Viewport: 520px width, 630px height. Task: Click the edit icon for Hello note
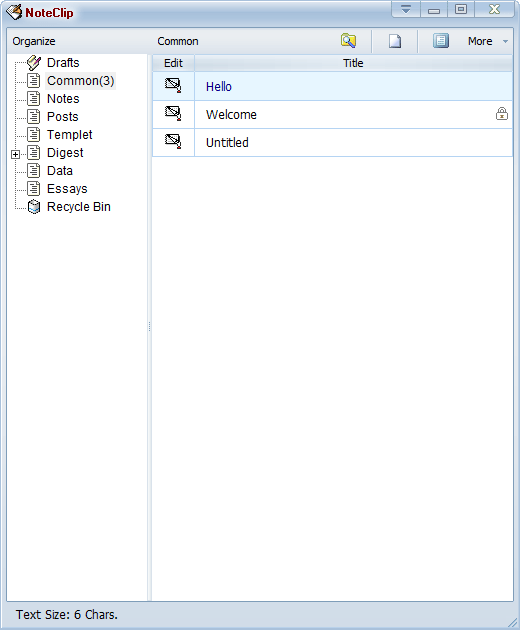[173, 86]
